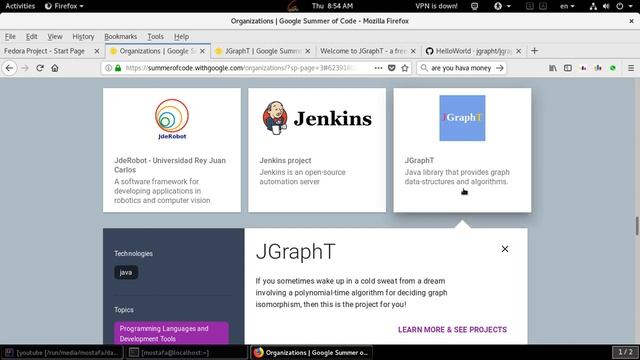Click the search magnifier icon
Screen dimensions: 640x360
click(424, 68)
